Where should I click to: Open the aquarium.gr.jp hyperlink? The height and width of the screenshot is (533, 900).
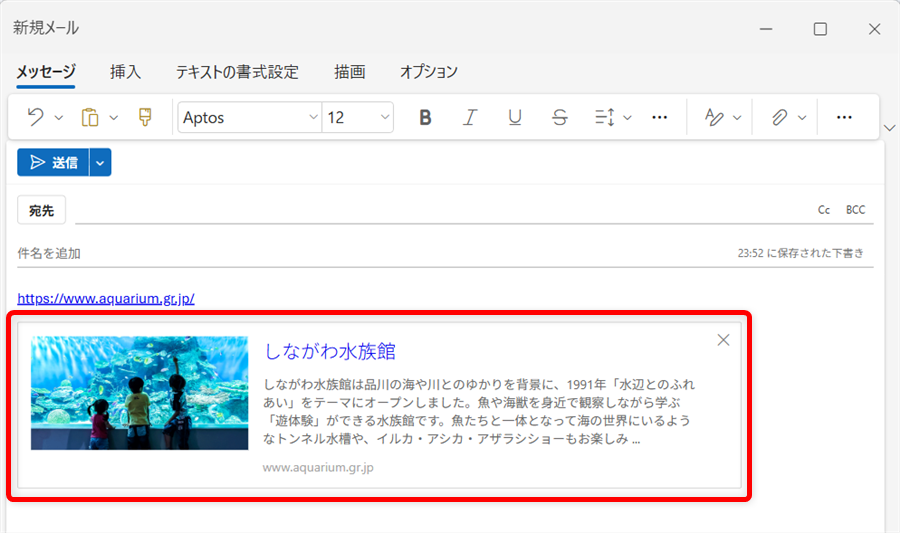[x=106, y=298]
